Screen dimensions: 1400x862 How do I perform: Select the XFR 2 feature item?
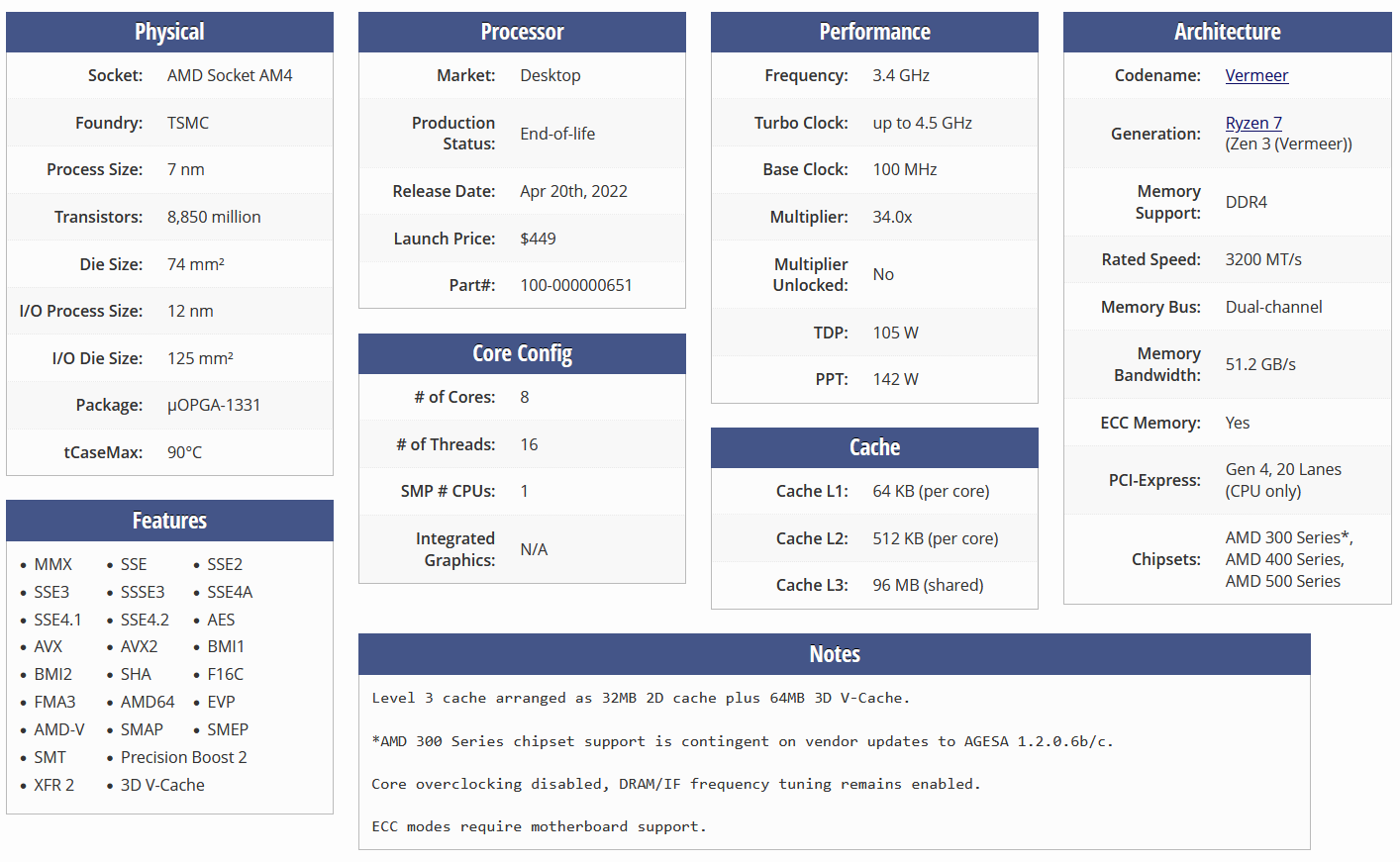coord(54,785)
